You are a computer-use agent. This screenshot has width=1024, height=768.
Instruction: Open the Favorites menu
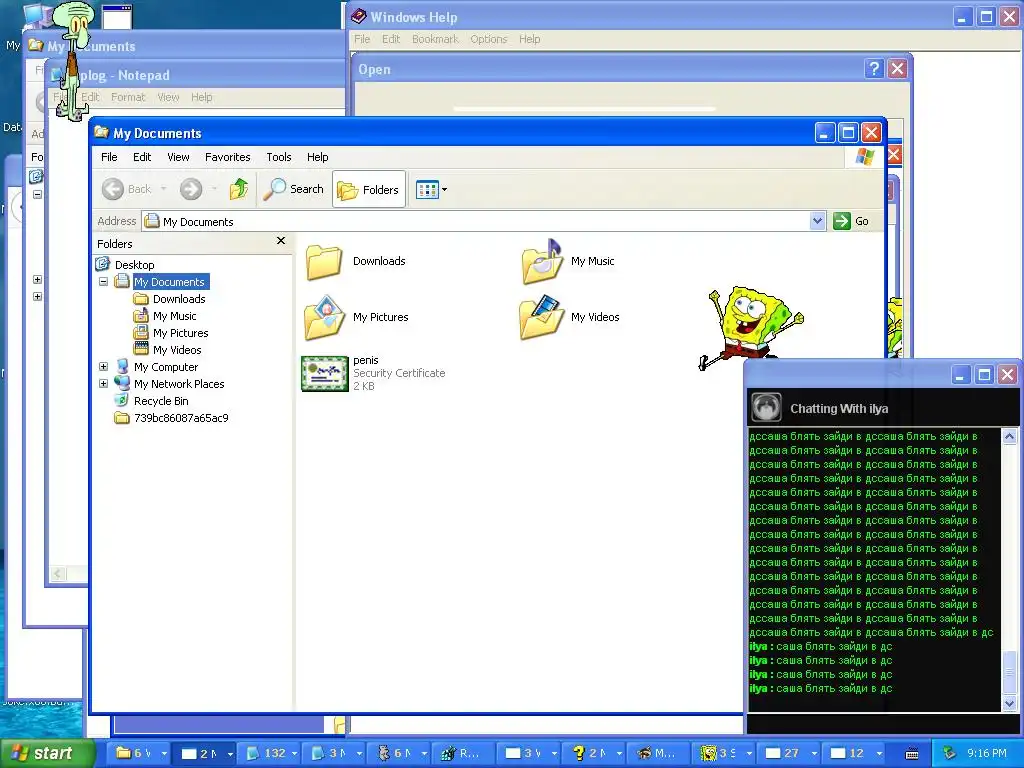tap(227, 157)
